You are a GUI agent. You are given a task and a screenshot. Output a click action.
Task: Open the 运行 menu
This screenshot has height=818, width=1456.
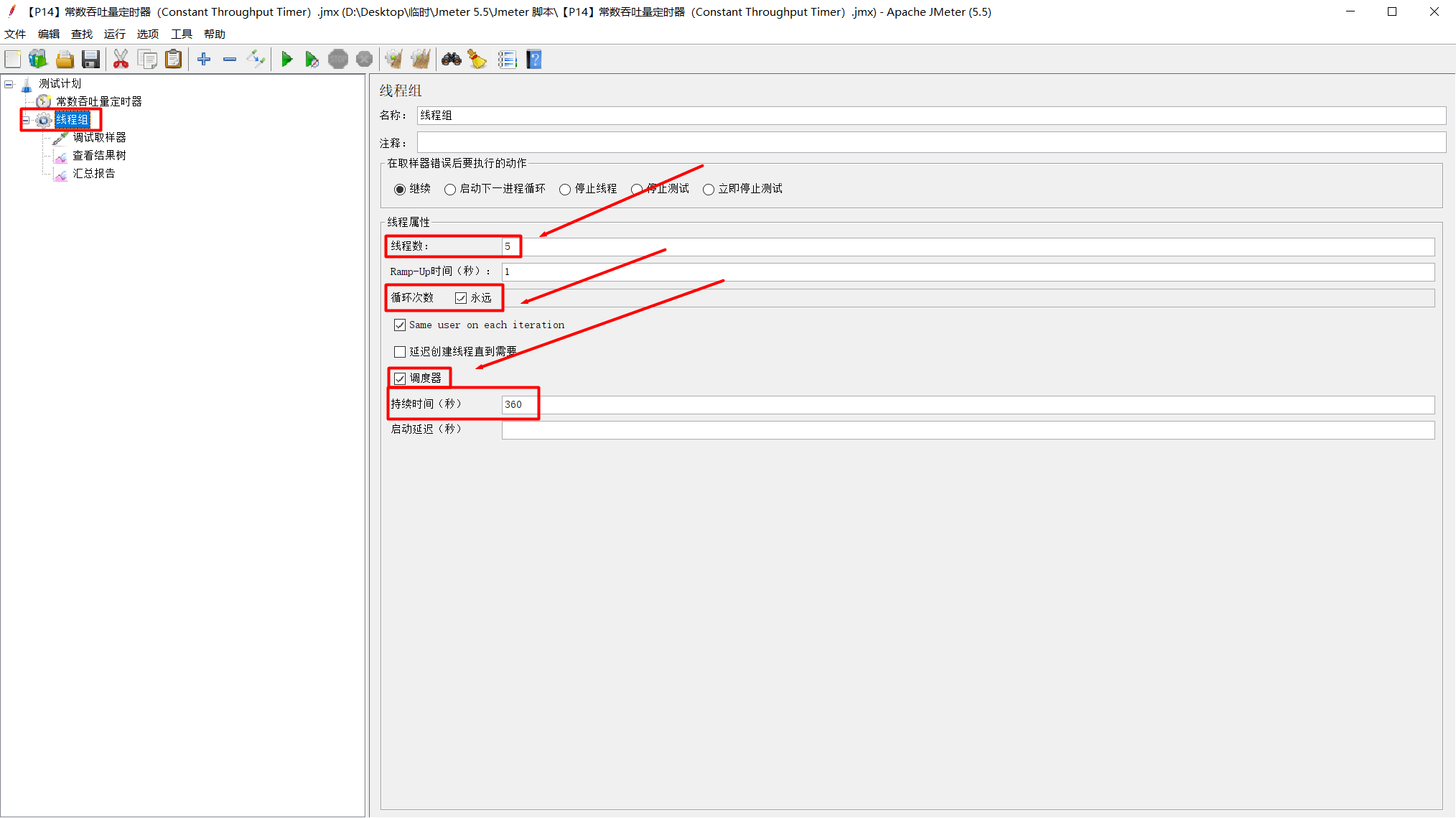coord(114,34)
